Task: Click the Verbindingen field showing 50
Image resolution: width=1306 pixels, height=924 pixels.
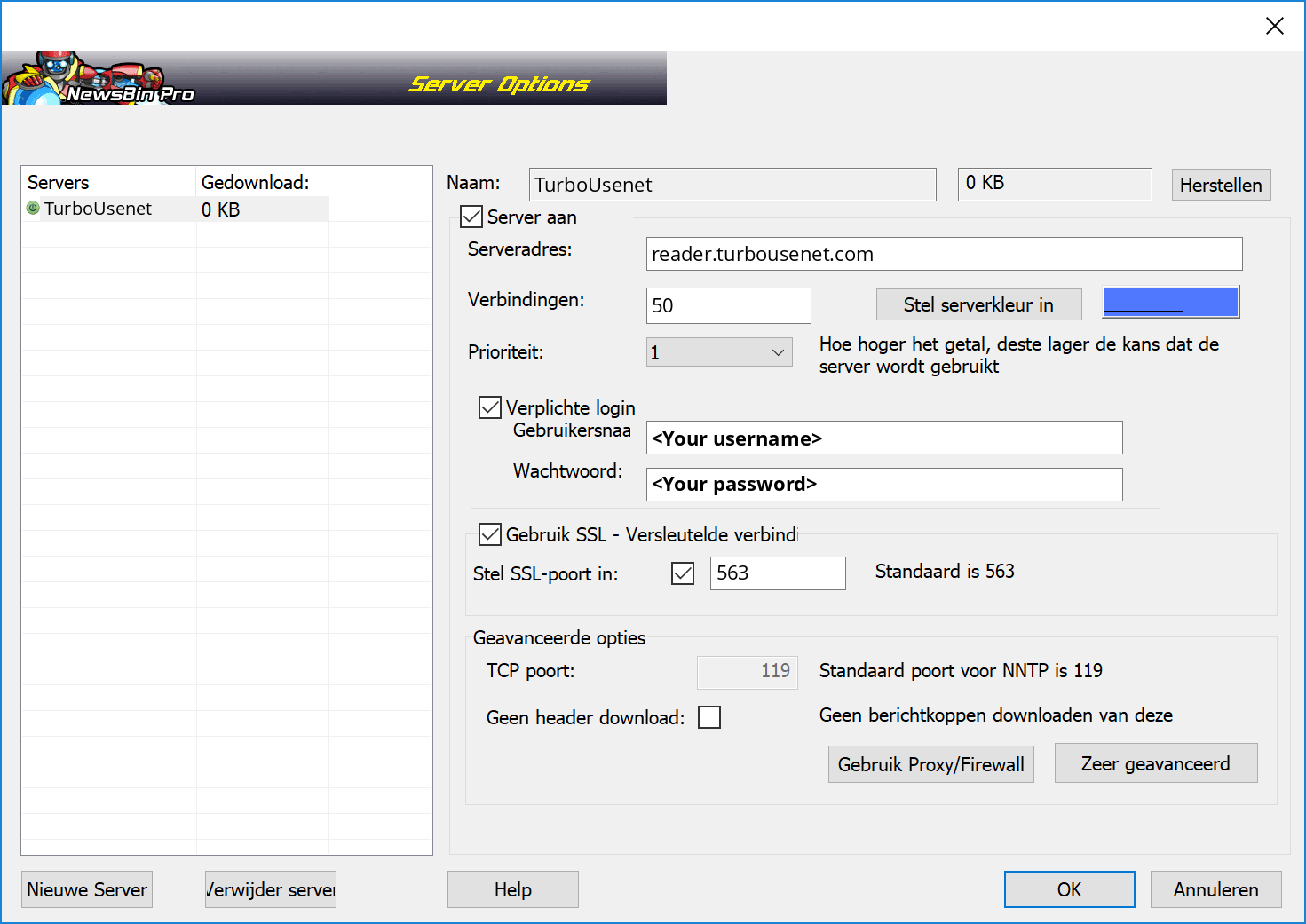Action: coord(729,305)
